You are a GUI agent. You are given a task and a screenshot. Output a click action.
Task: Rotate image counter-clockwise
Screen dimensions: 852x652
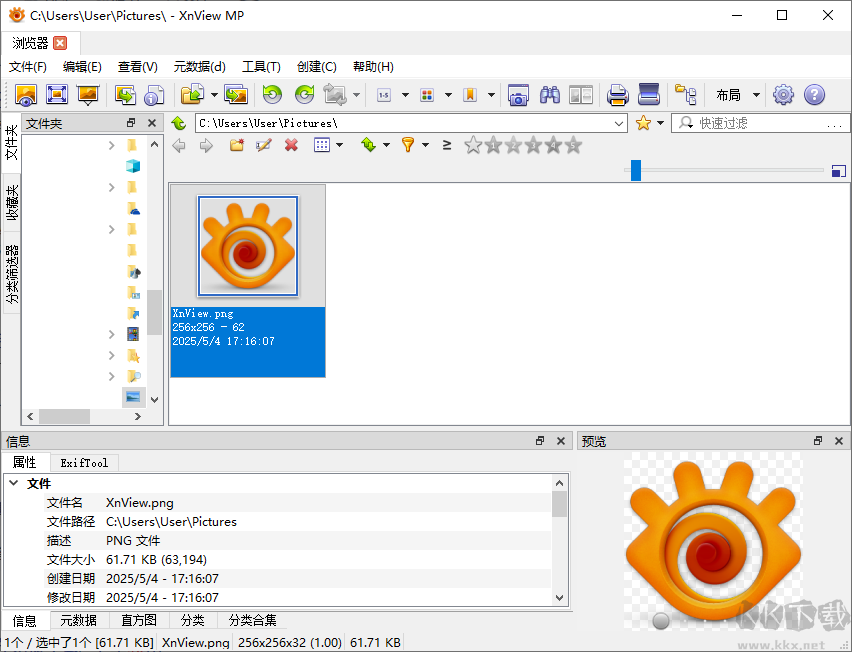pyautogui.click(x=272, y=95)
